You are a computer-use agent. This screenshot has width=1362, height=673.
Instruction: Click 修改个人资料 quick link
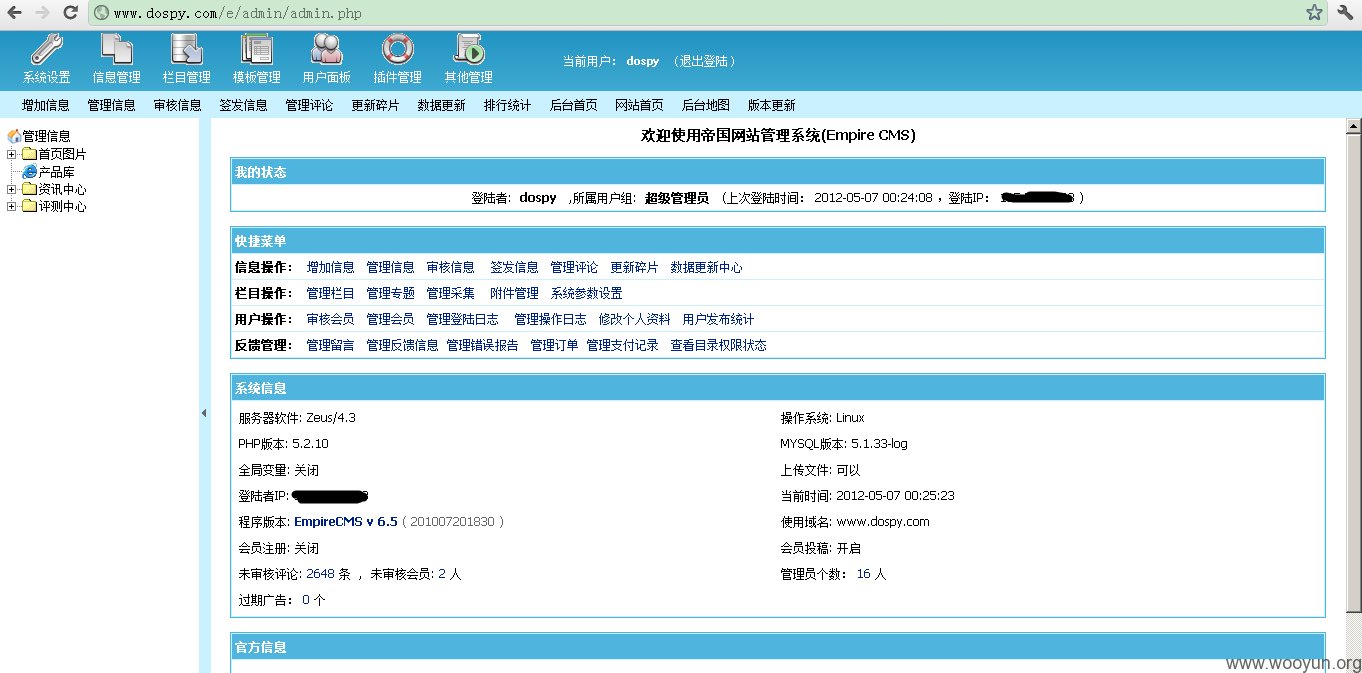pyautogui.click(x=635, y=319)
